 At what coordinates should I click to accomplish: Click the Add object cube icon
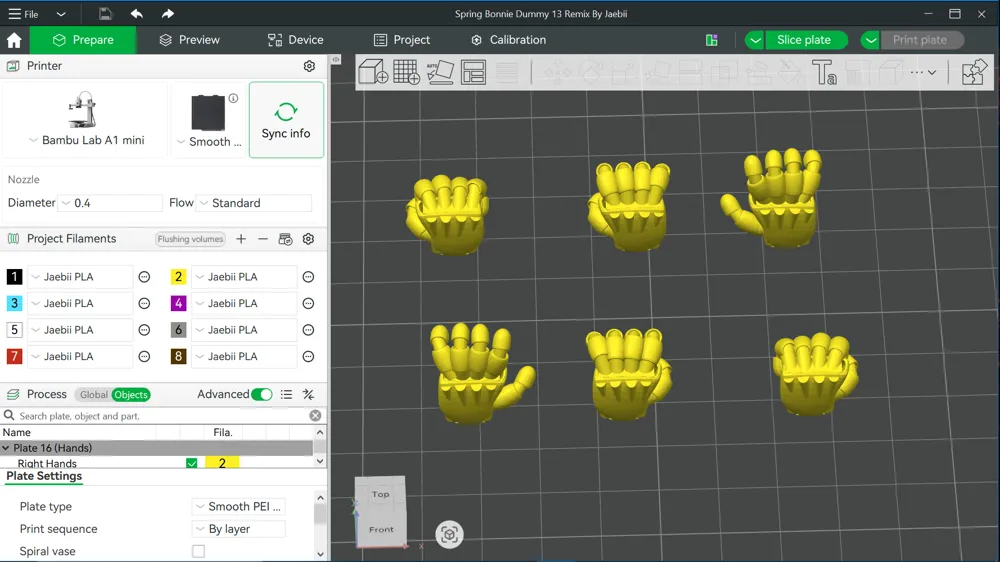click(x=373, y=71)
